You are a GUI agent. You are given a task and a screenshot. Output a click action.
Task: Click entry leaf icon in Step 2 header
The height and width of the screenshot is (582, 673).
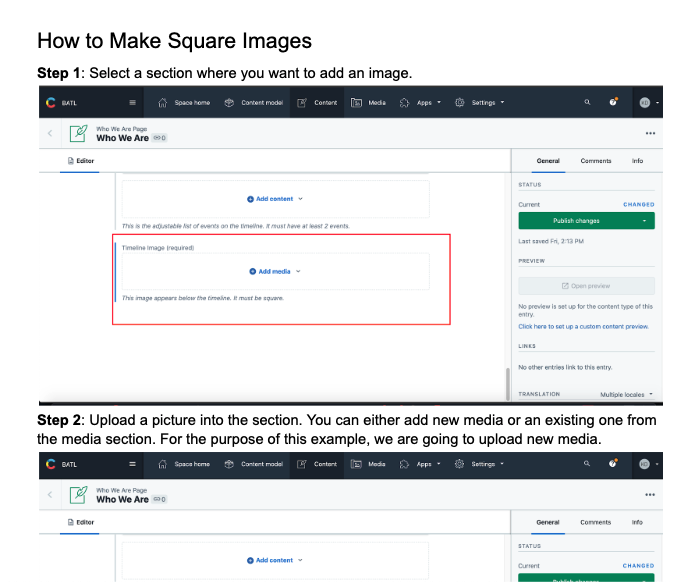[79, 495]
